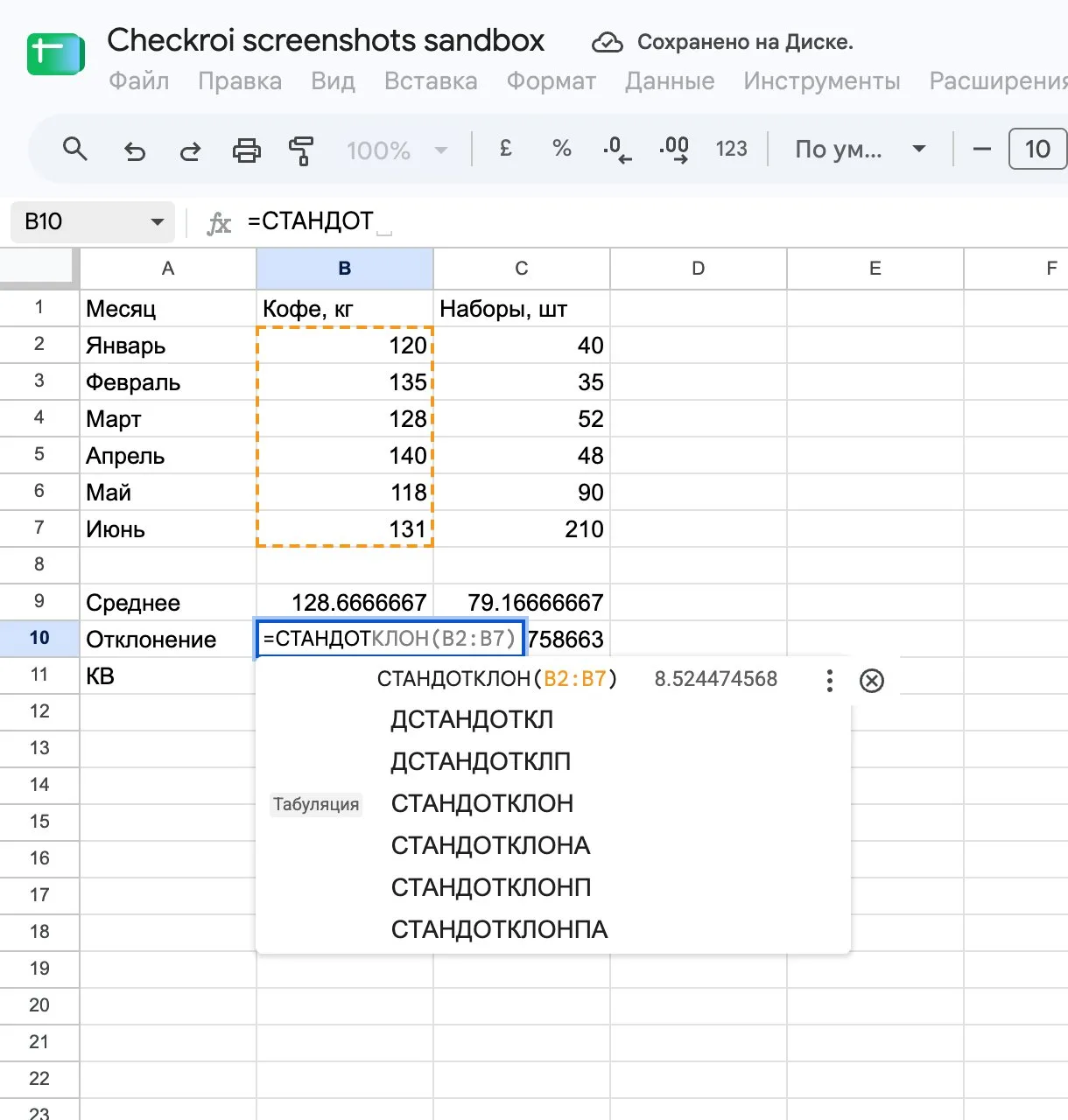Click cell containing Кофе, кг

345,308
